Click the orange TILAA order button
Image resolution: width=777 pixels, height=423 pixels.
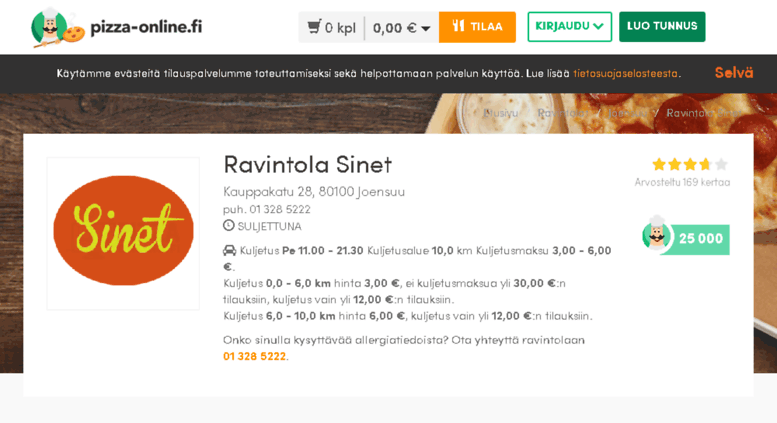pos(477,27)
